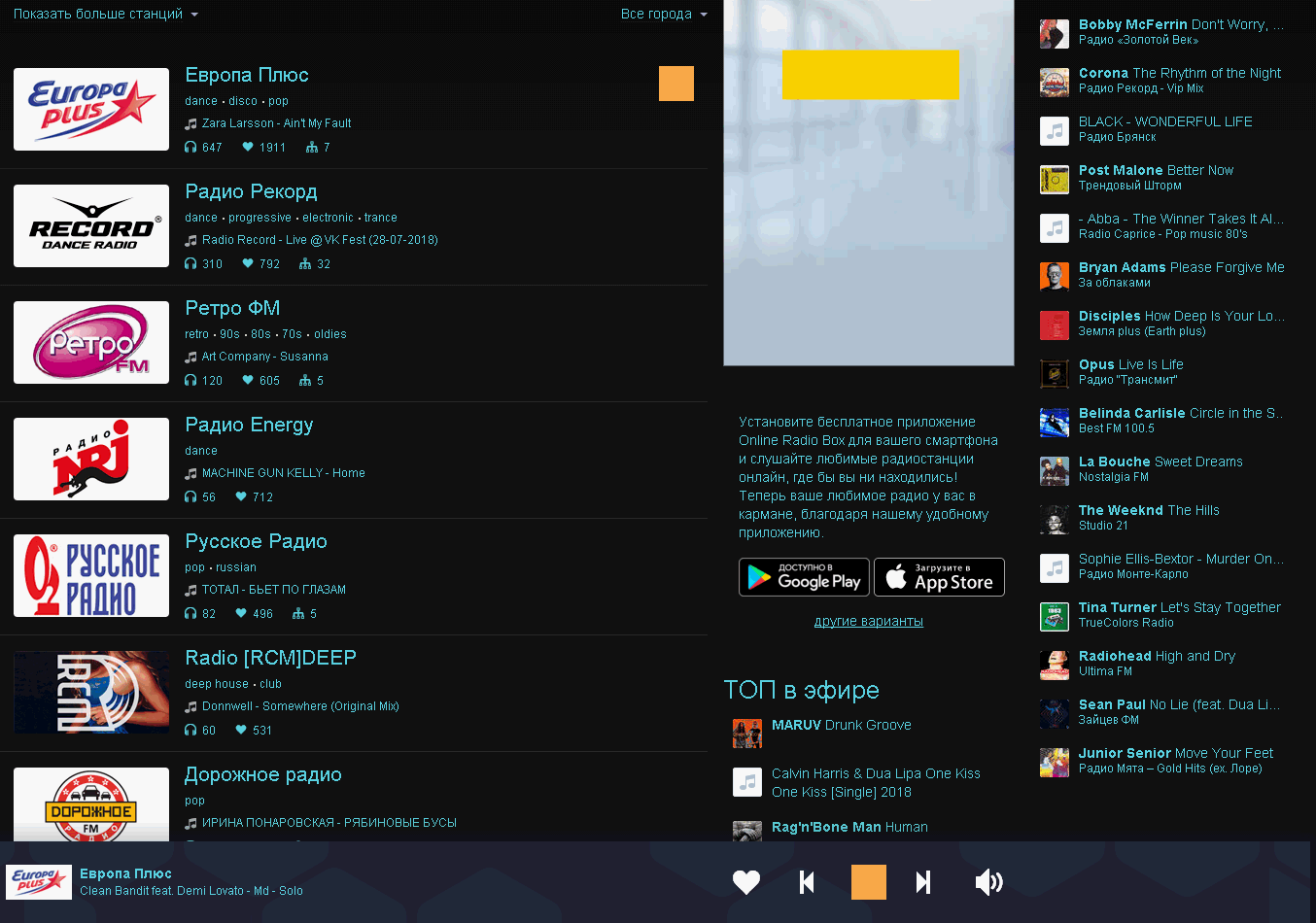Open the Дорожное радио logo
This screenshot has height=923, width=1316.
91,804
